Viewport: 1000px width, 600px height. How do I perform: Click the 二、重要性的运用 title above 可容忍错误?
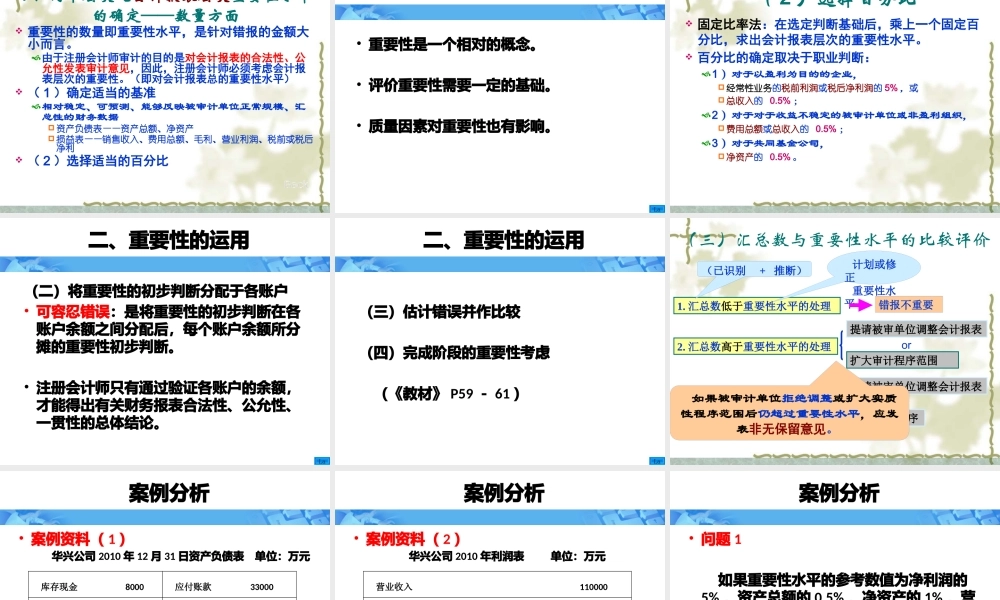pyautogui.click(x=169, y=240)
